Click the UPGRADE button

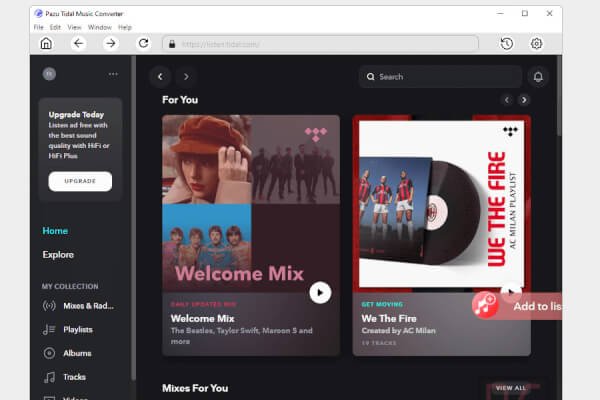coord(80,181)
